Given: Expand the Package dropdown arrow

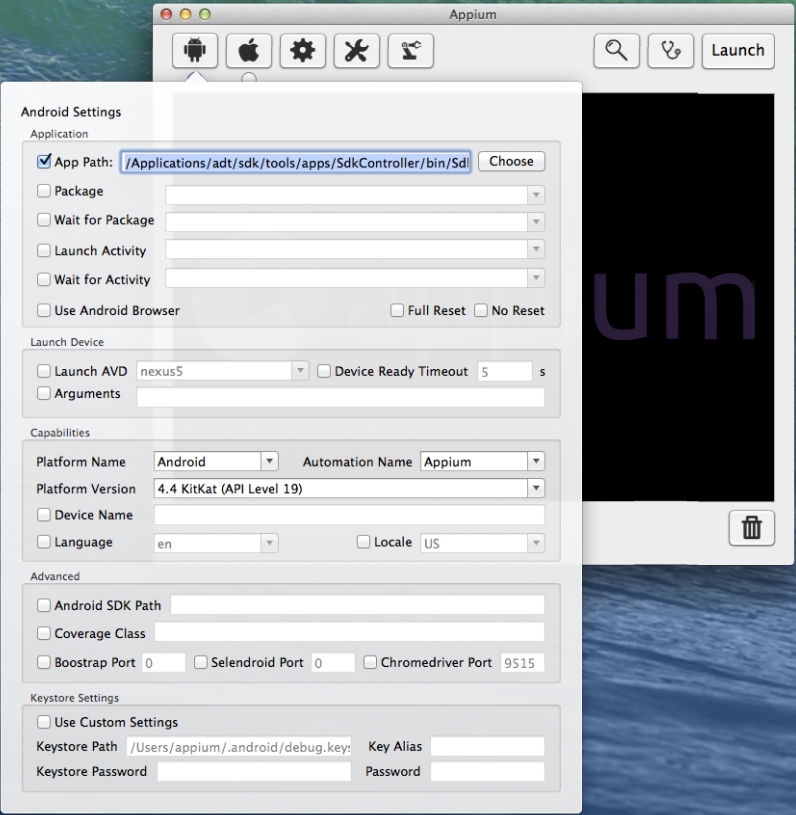Looking at the screenshot, I should [536, 195].
